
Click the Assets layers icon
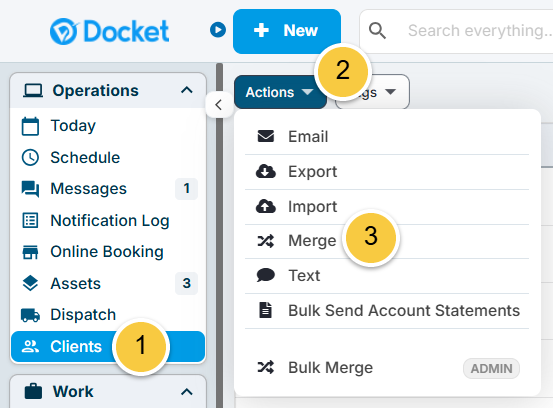(x=30, y=283)
